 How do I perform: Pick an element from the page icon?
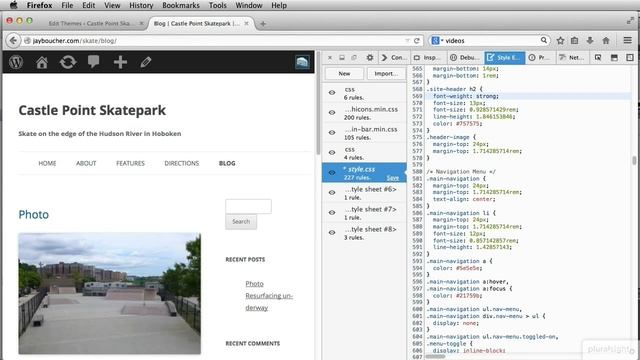point(598,58)
